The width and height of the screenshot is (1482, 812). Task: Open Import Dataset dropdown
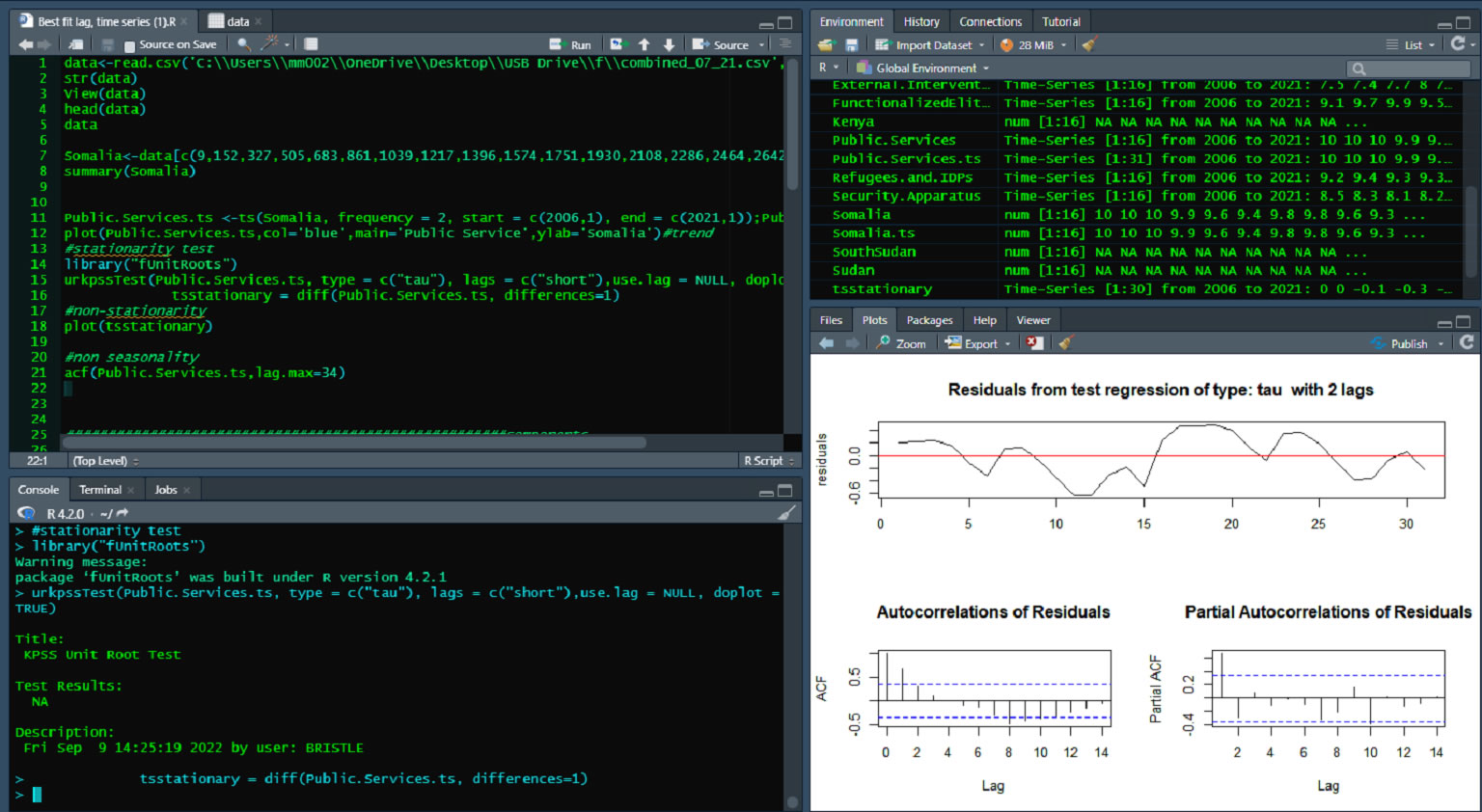[930, 44]
